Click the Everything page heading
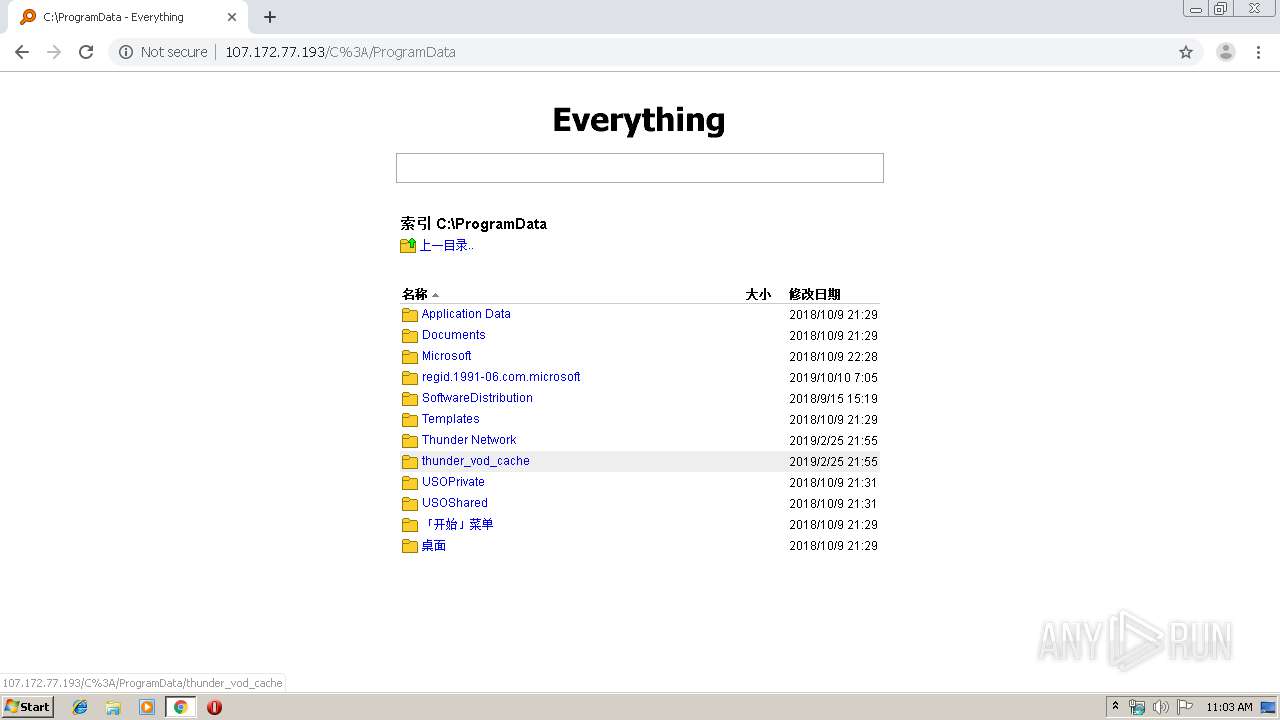The image size is (1280, 720). click(x=639, y=120)
